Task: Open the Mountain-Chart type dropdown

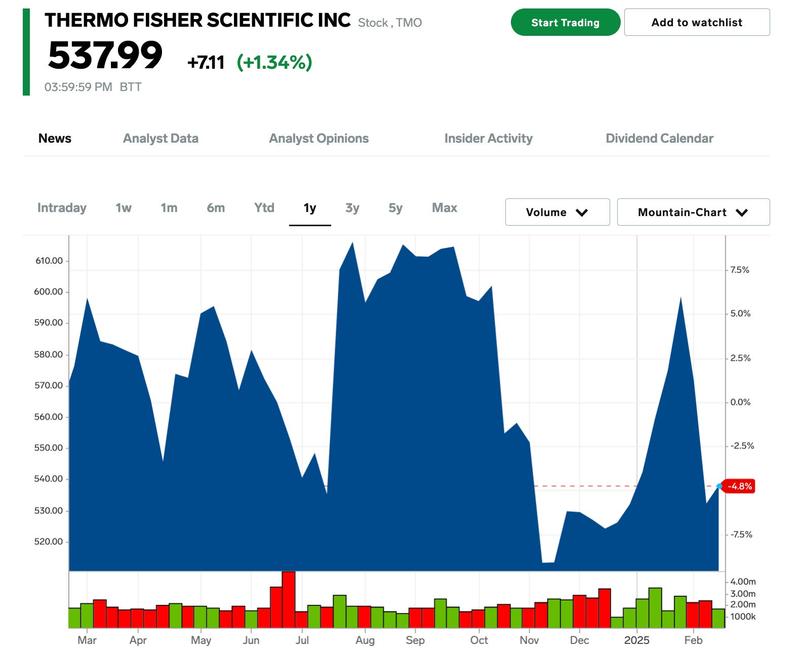Action: tap(693, 212)
